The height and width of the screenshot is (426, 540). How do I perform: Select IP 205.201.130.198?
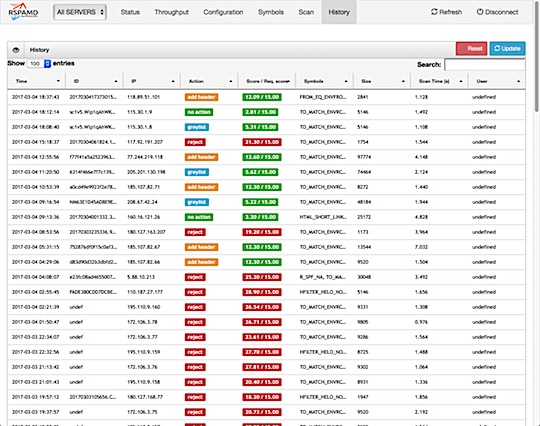click(x=146, y=172)
